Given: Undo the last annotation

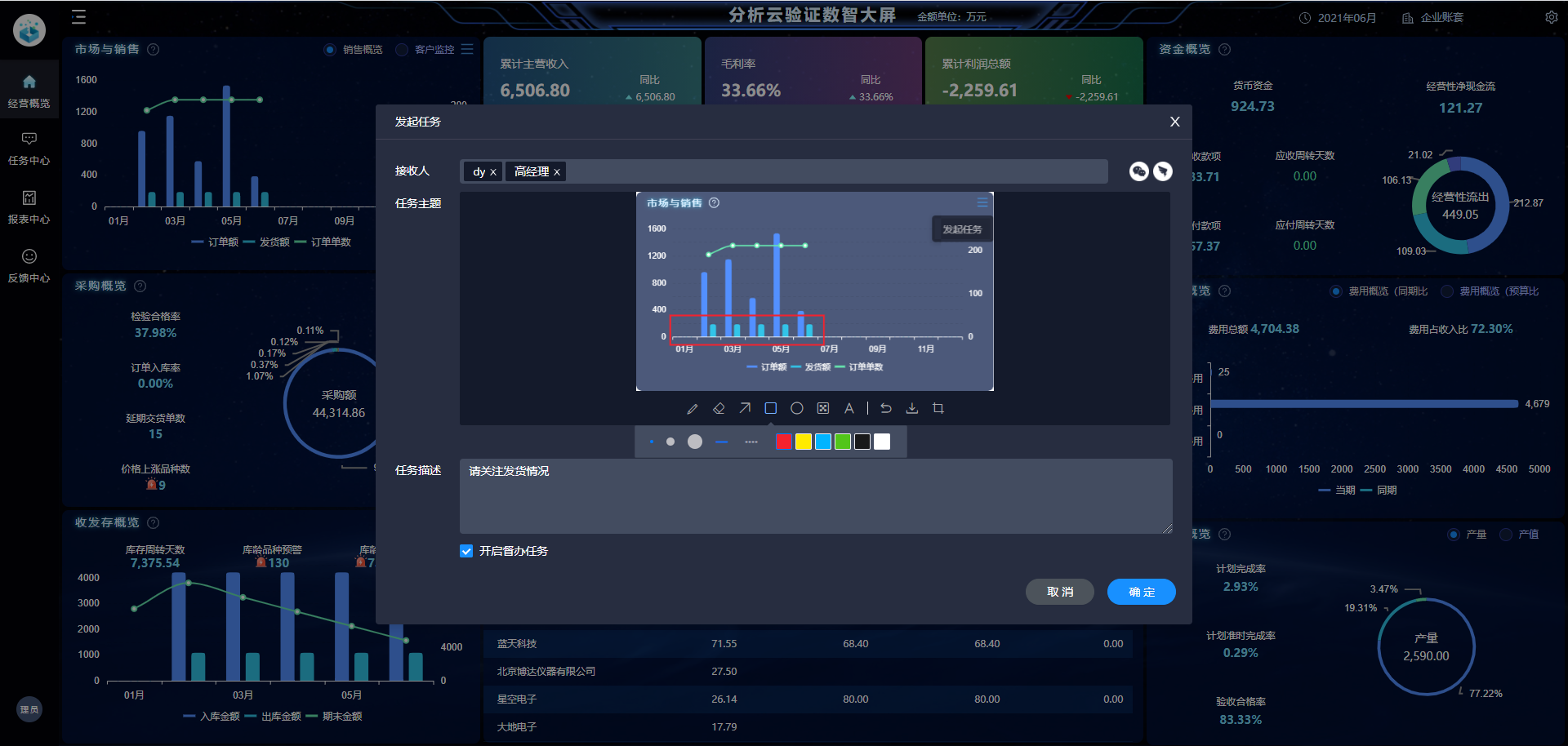Looking at the screenshot, I should (x=886, y=408).
